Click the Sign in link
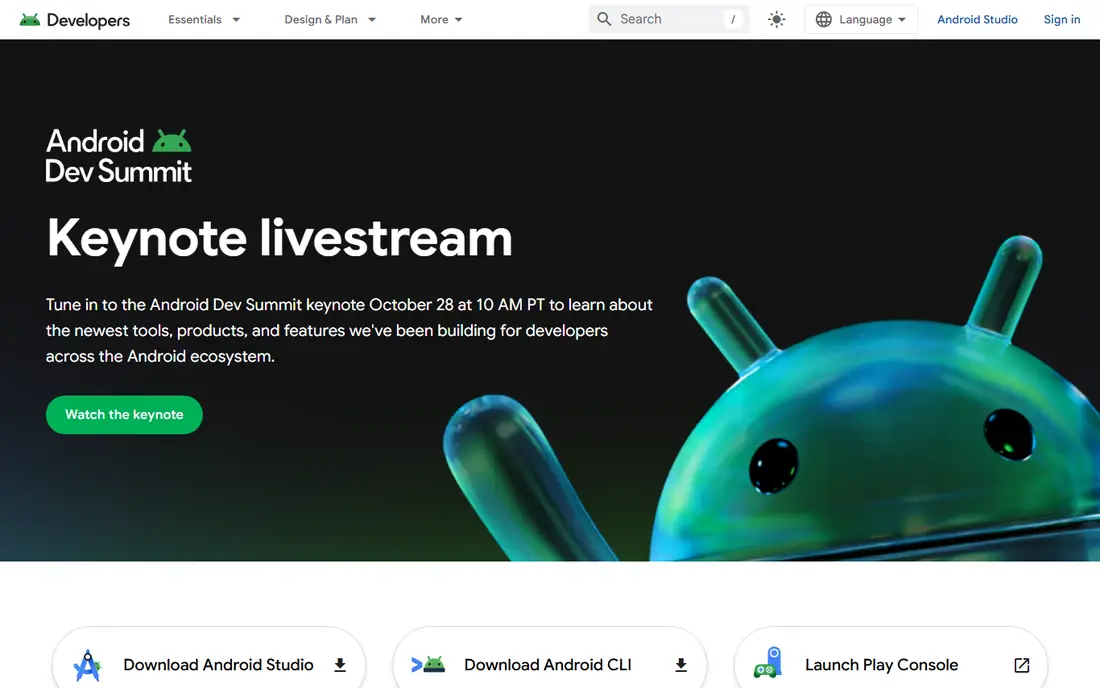The image size is (1100, 688). (x=1061, y=20)
